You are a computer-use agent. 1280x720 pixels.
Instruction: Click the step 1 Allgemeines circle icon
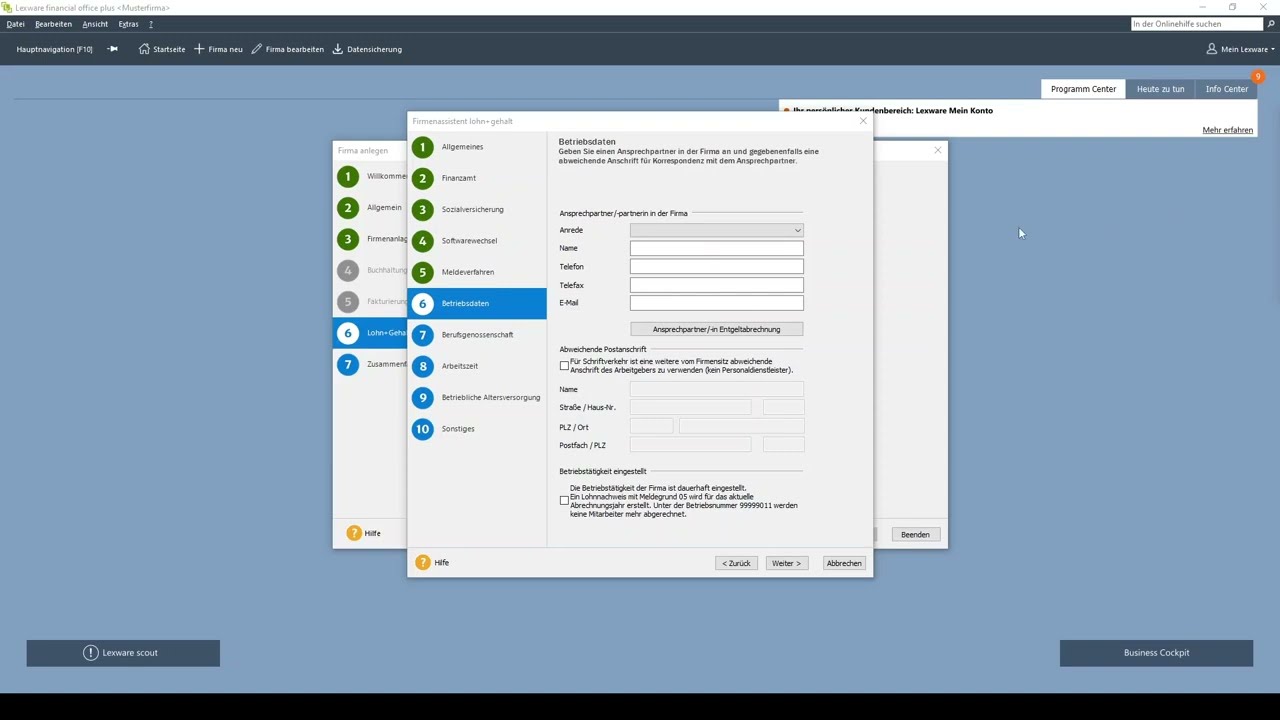click(x=422, y=147)
